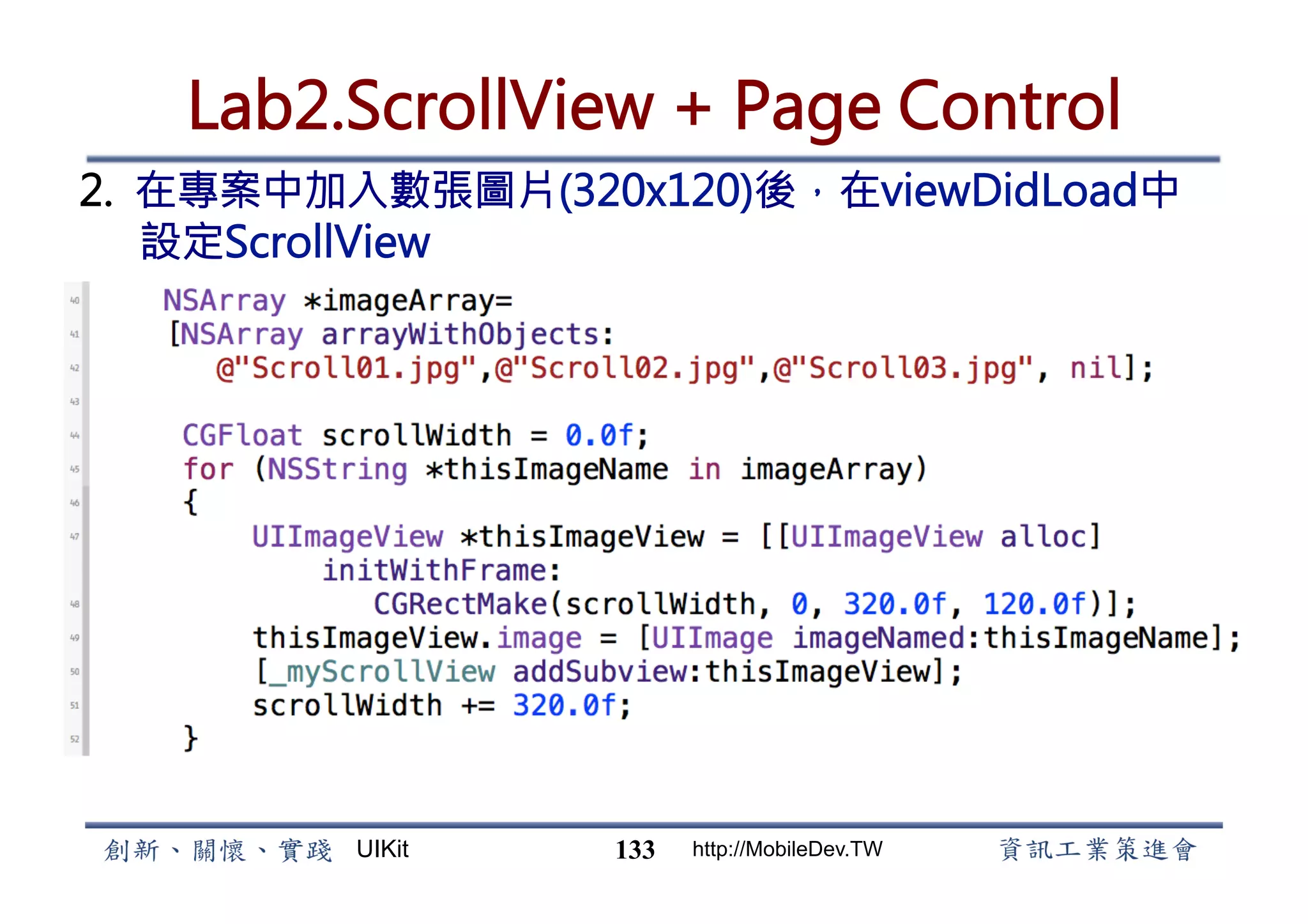Image resolution: width=1308 pixels, height=924 pixels.
Task: Click the page number 133
Action: [x=635, y=850]
